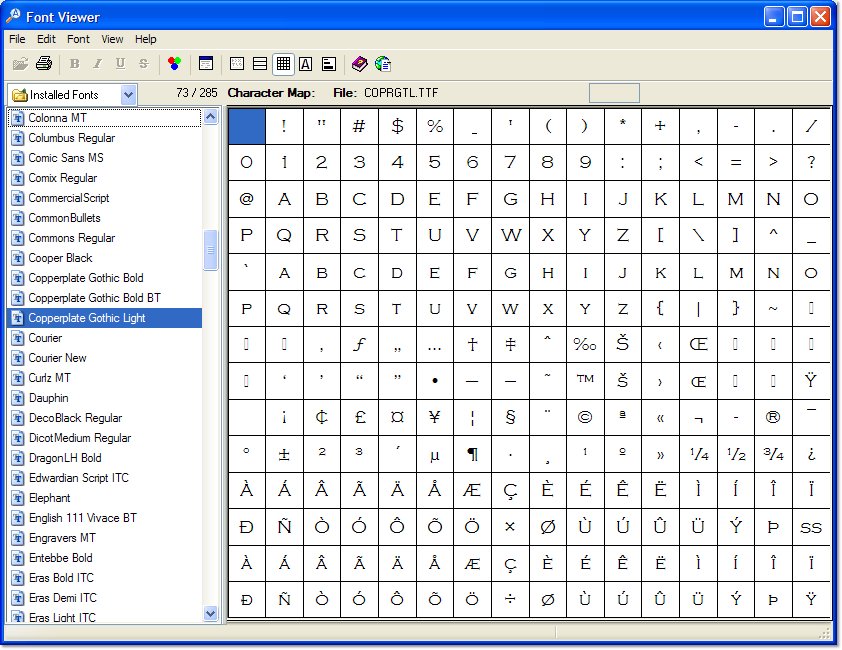Switch to the font list lines view
842x650 pixels.
[x=258, y=63]
